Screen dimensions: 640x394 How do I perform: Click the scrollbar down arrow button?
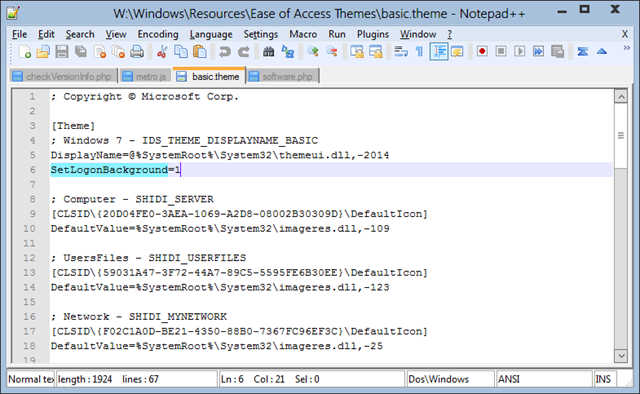(x=621, y=356)
